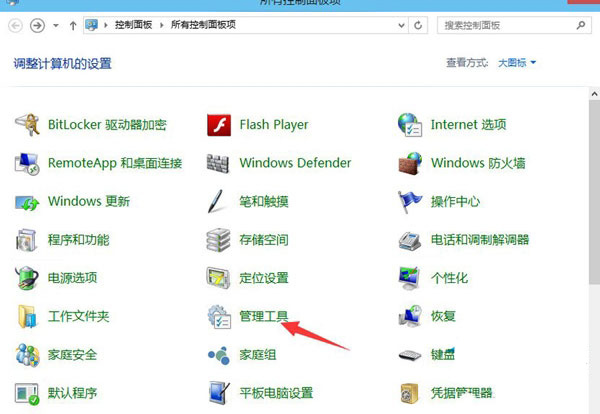This screenshot has width=600, height=414.
Task: Click the 程序和功能 icon
Action: 26,240
